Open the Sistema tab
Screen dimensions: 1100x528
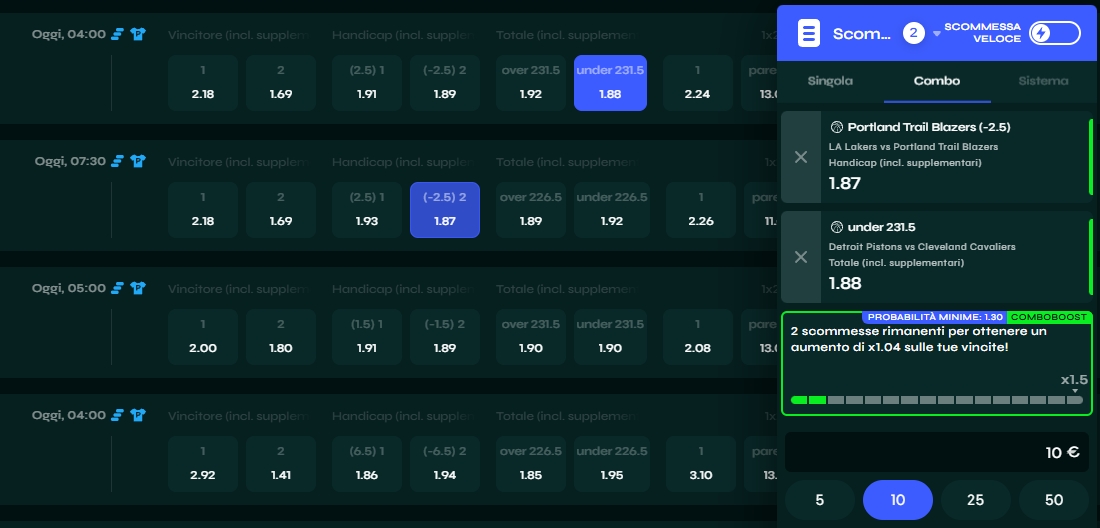(x=1043, y=81)
